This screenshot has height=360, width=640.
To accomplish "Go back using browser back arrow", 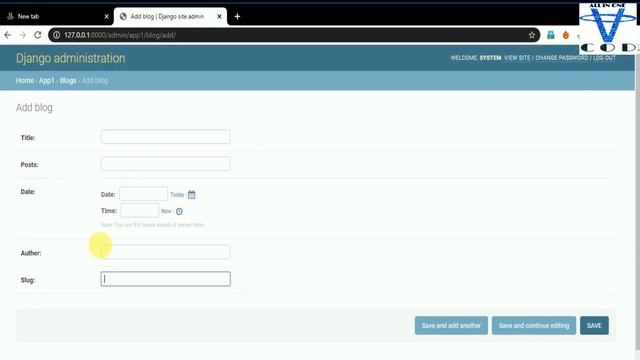I will (7, 35).
